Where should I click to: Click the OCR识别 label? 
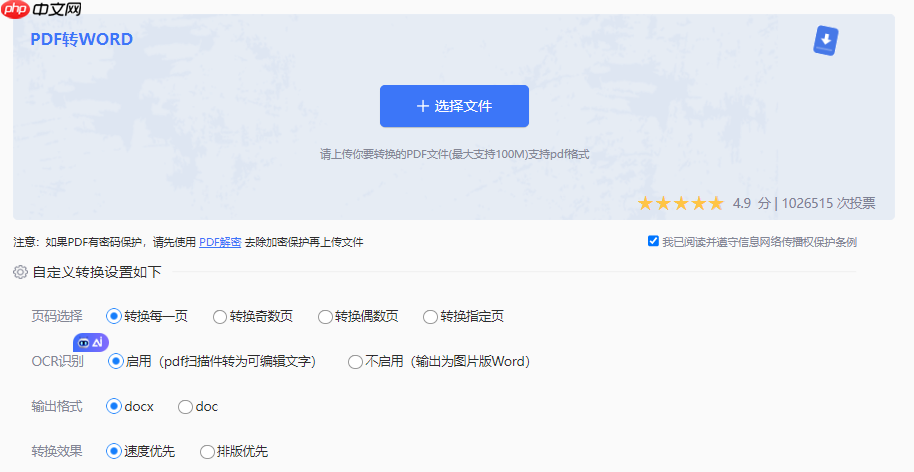point(57,361)
